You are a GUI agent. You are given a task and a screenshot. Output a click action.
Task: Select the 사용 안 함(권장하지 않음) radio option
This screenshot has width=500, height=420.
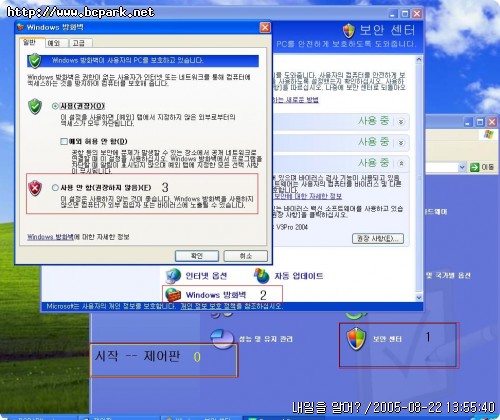55,188
